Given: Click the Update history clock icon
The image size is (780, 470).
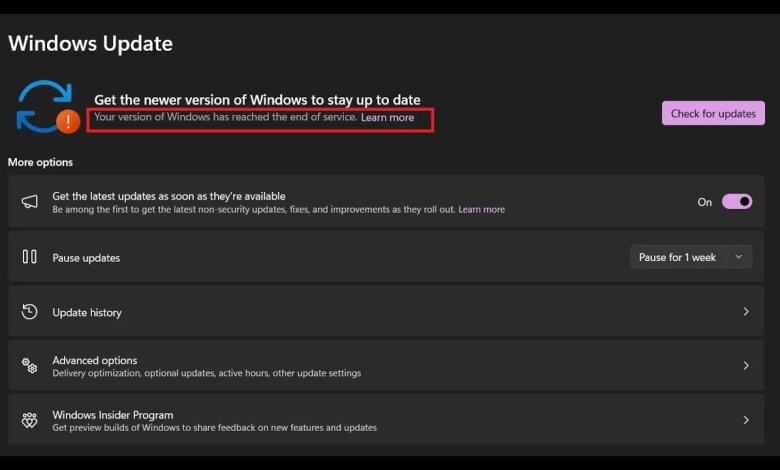Looking at the screenshot, I should pos(29,311).
